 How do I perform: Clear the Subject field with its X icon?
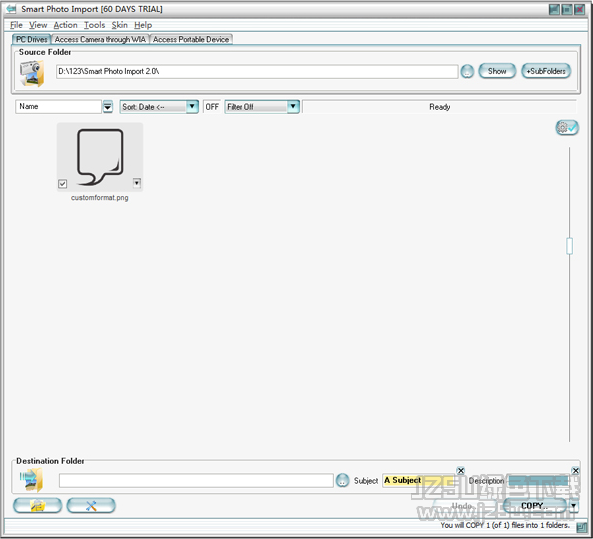pos(461,471)
